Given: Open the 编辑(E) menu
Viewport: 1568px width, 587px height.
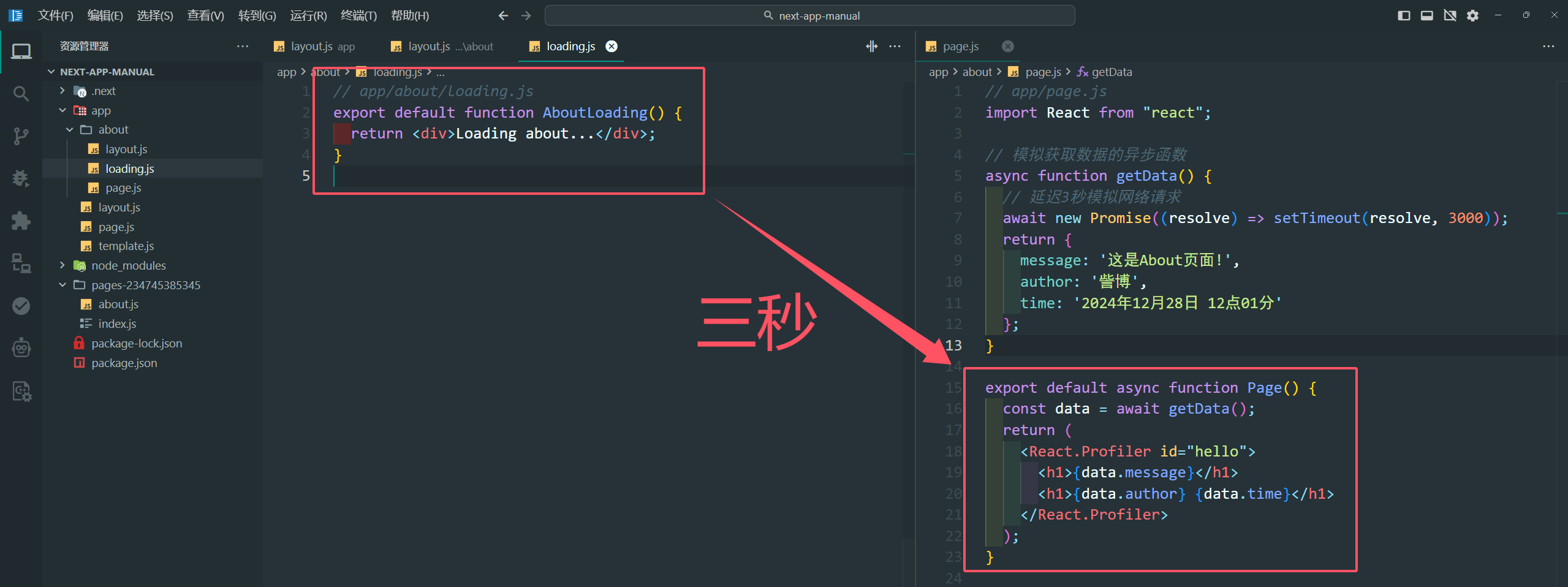Looking at the screenshot, I should click(x=105, y=15).
